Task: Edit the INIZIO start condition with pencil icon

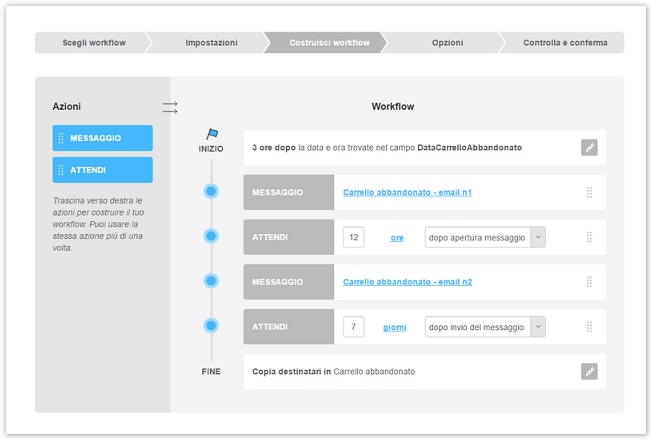Action: pos(589,148)
